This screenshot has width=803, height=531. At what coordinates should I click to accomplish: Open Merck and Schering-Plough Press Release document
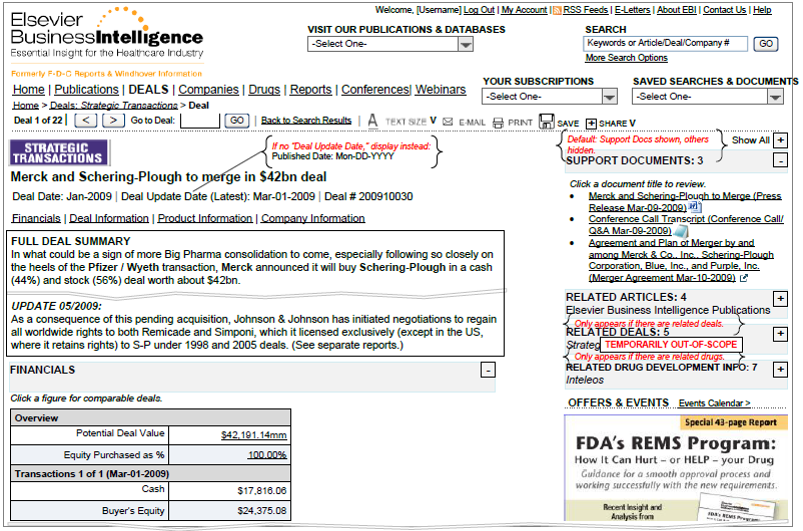[685, 201]
